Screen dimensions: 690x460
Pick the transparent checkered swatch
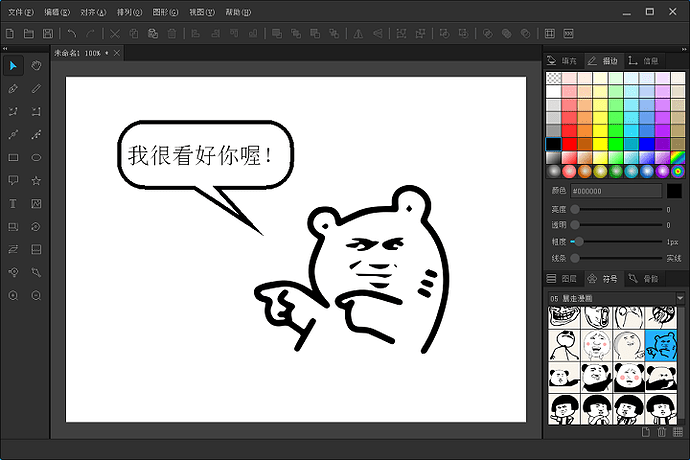click(554, 78)
